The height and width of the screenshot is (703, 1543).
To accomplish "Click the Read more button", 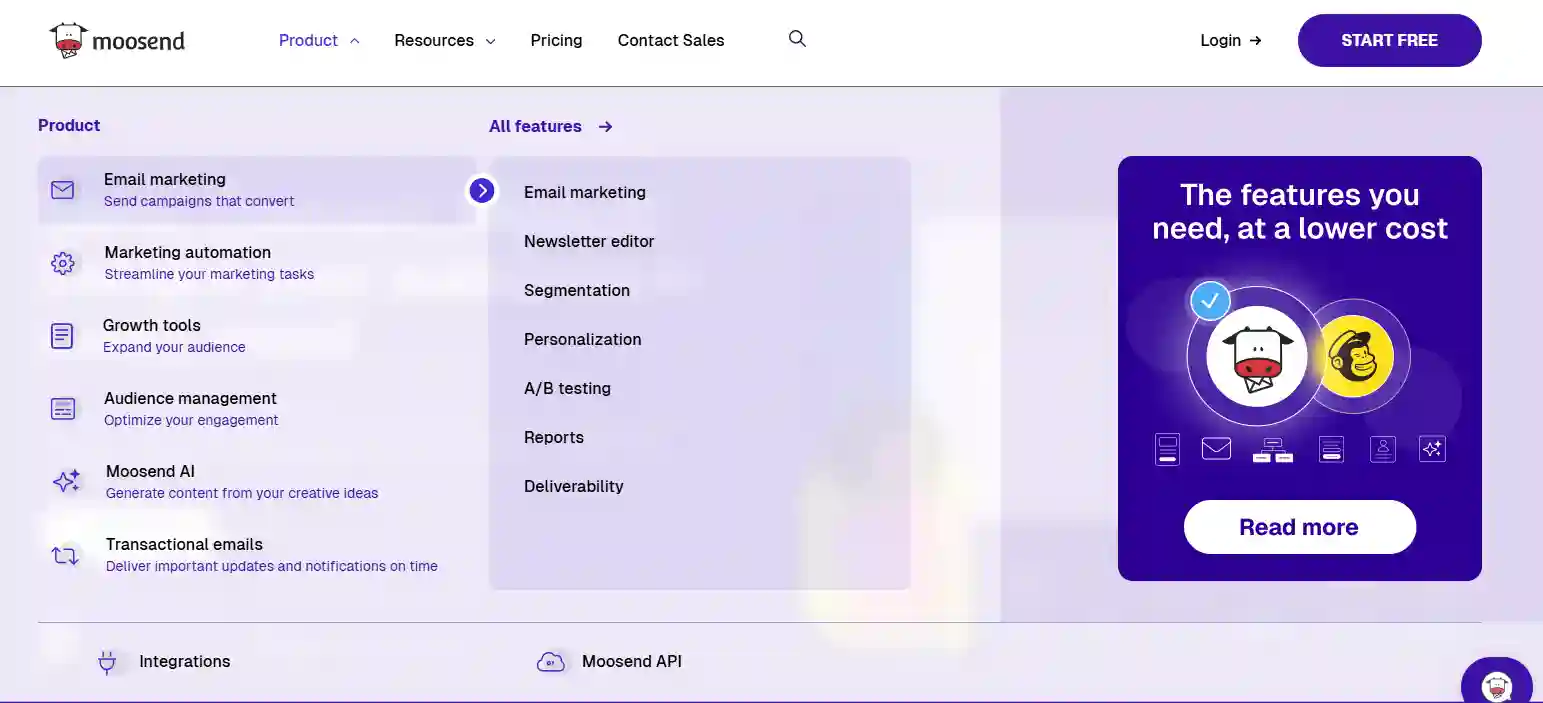I will coord(1299,527).
